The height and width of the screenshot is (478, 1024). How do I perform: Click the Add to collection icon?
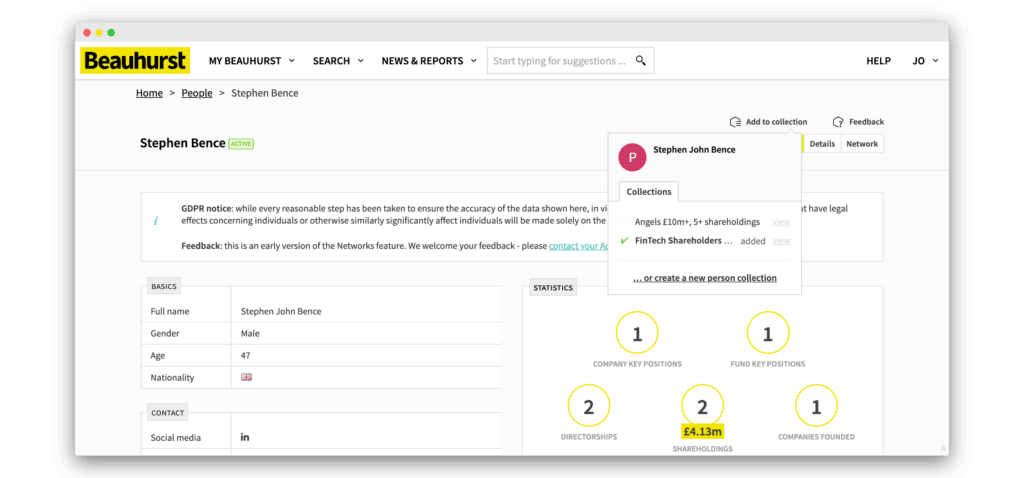[735, 122]
